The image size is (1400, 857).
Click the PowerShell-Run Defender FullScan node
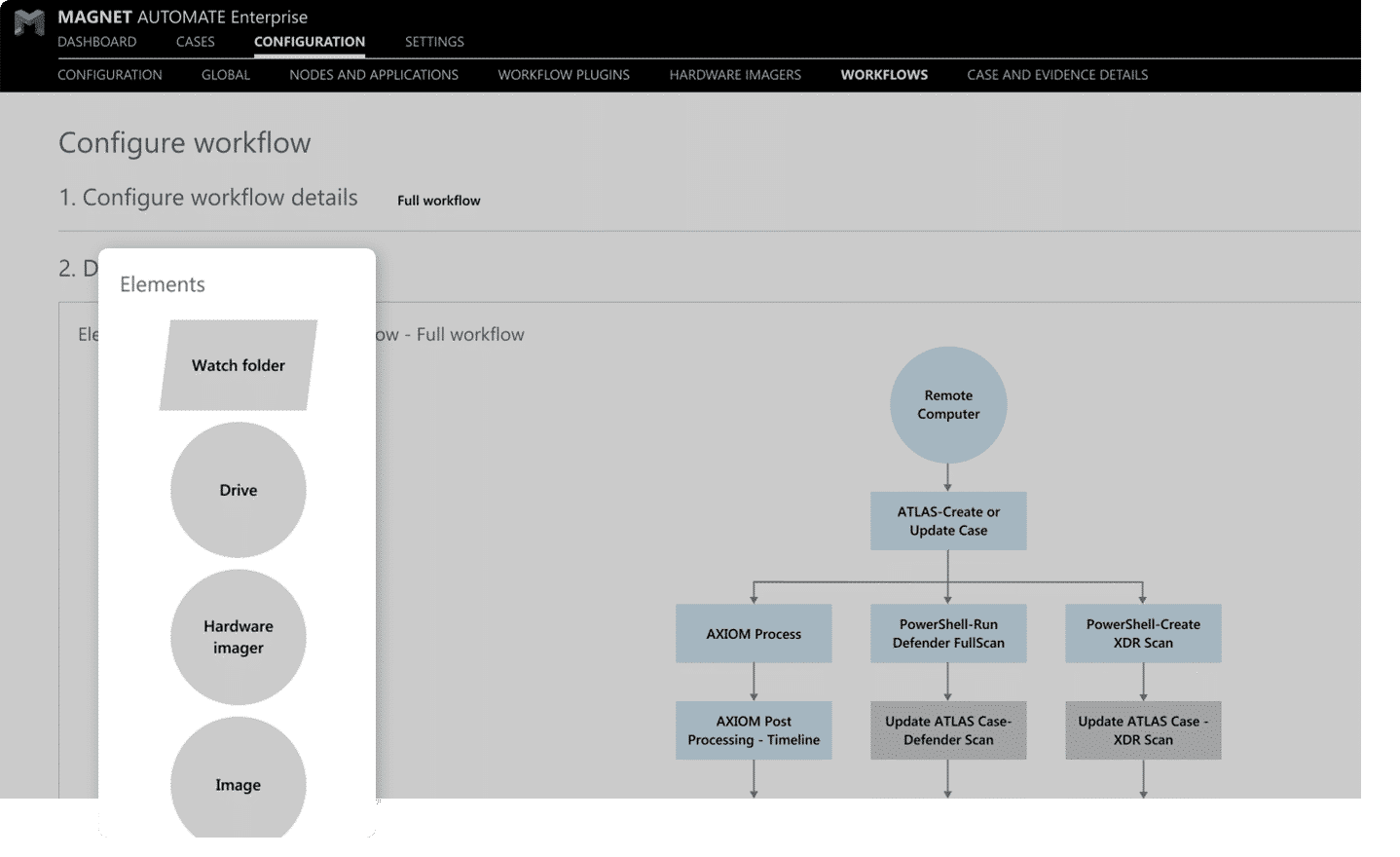tap(948, 634)
